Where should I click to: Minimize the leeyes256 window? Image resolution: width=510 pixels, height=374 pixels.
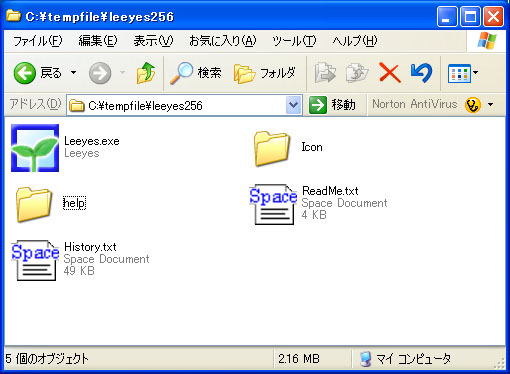tap(447, 16)
